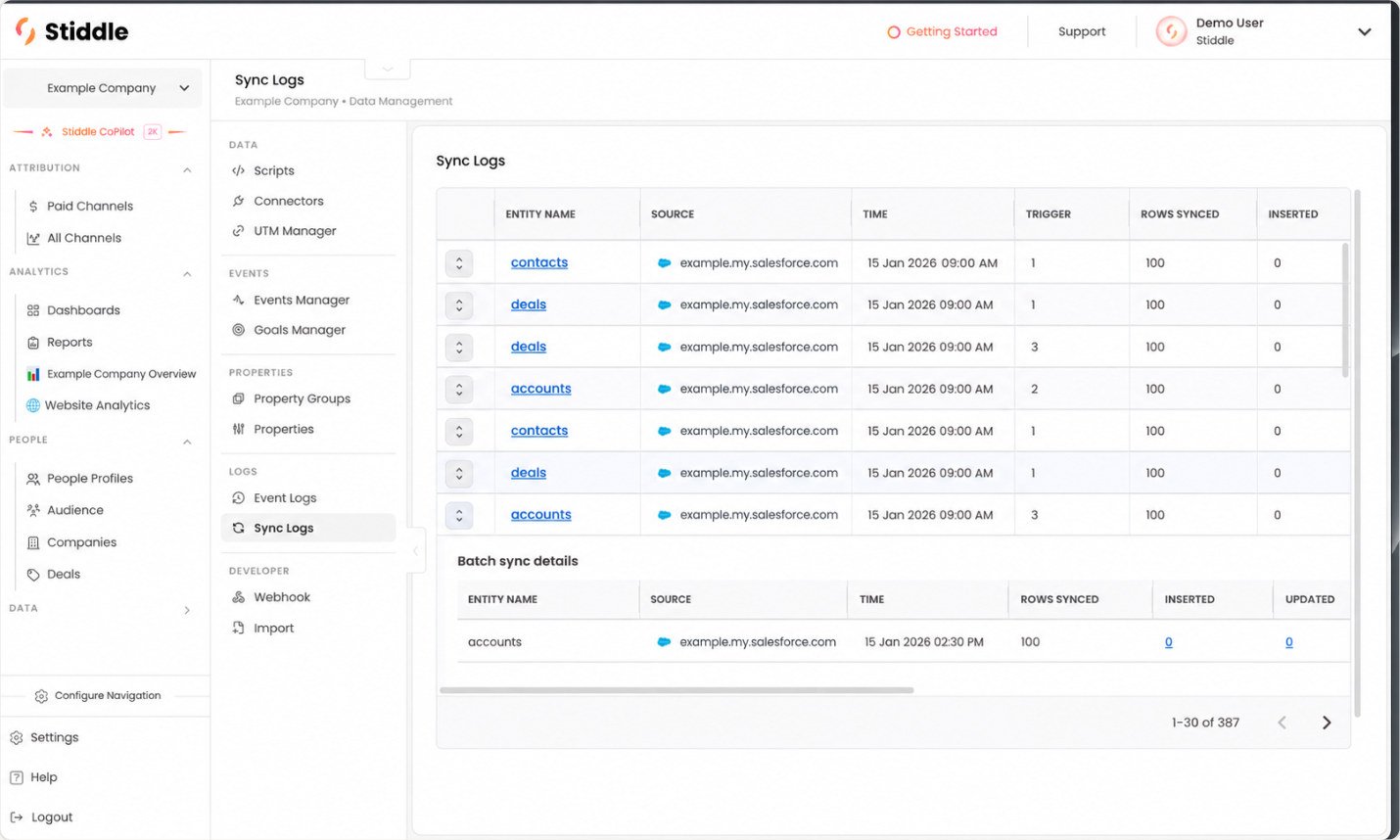The height and width of the screenshot is (840, 1400).
Task: Click the All Channels chart icon
Action: 33,238
